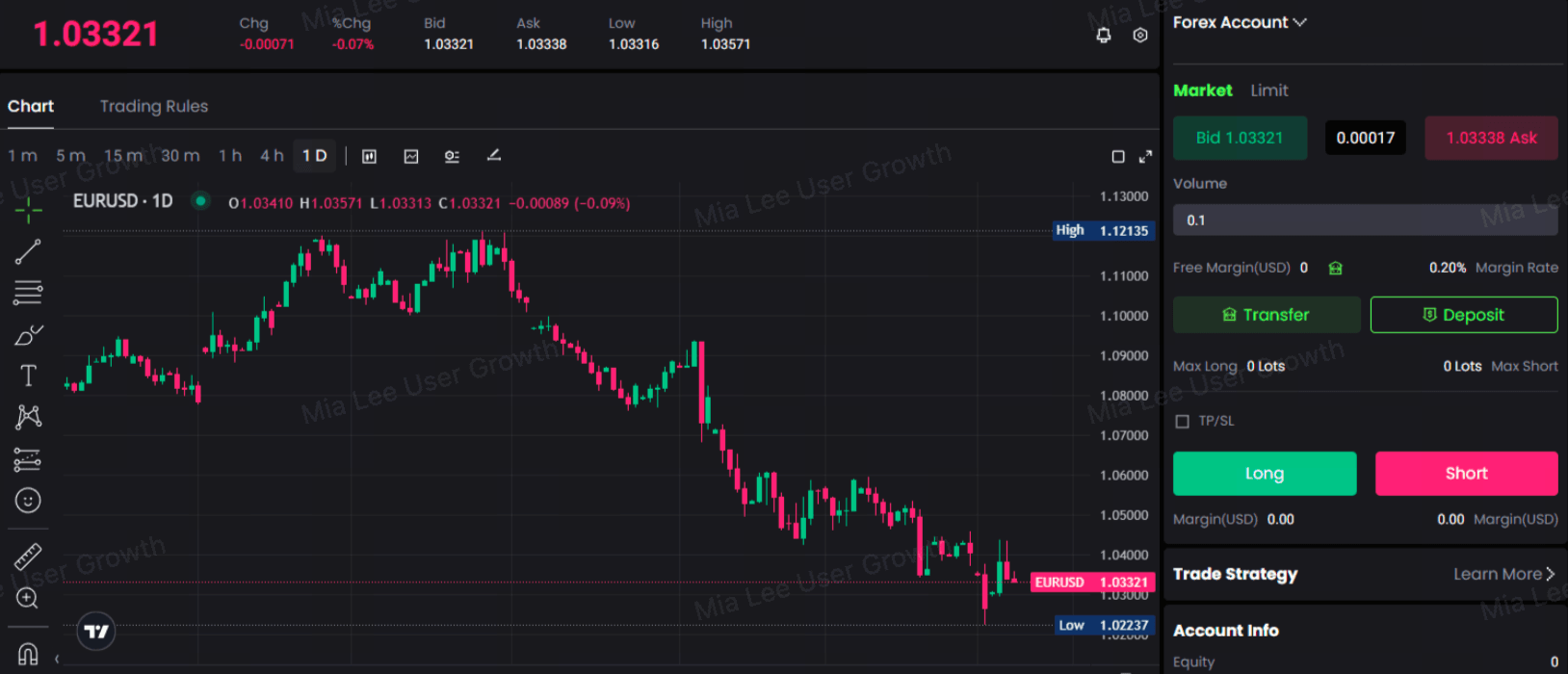Toggle the magnet snapping mode
The height and width of the screenshot is (674, 1568).
[x=28, y=655]
